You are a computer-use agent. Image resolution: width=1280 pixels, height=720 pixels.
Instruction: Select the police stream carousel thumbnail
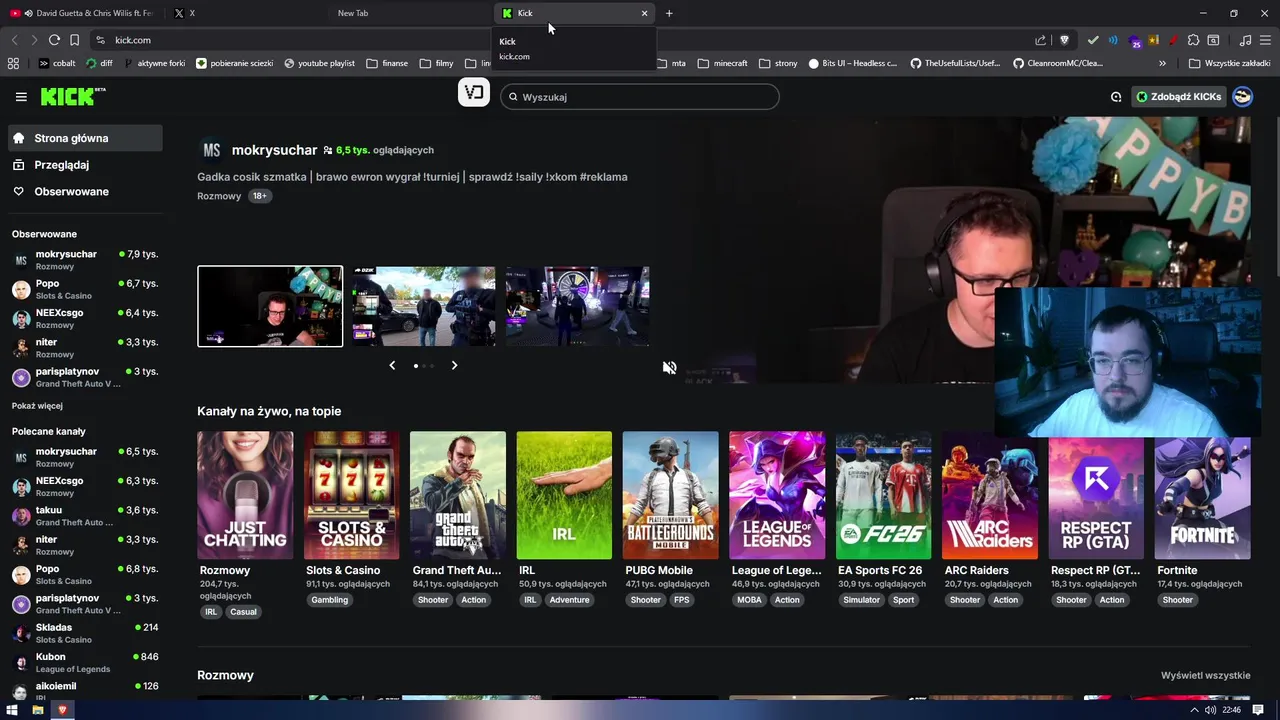click(424, 306)
